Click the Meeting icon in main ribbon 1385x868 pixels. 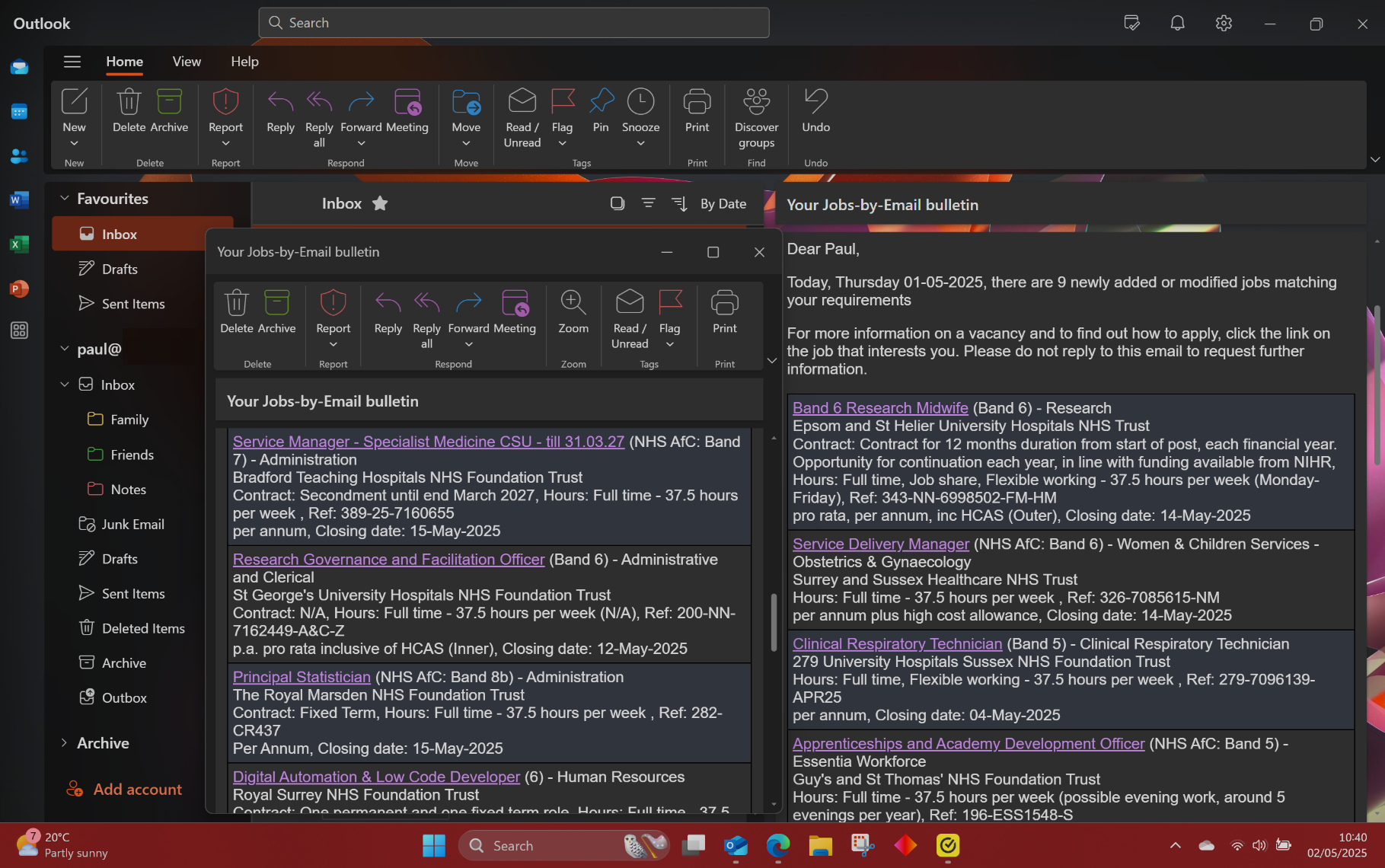(407, 103)
